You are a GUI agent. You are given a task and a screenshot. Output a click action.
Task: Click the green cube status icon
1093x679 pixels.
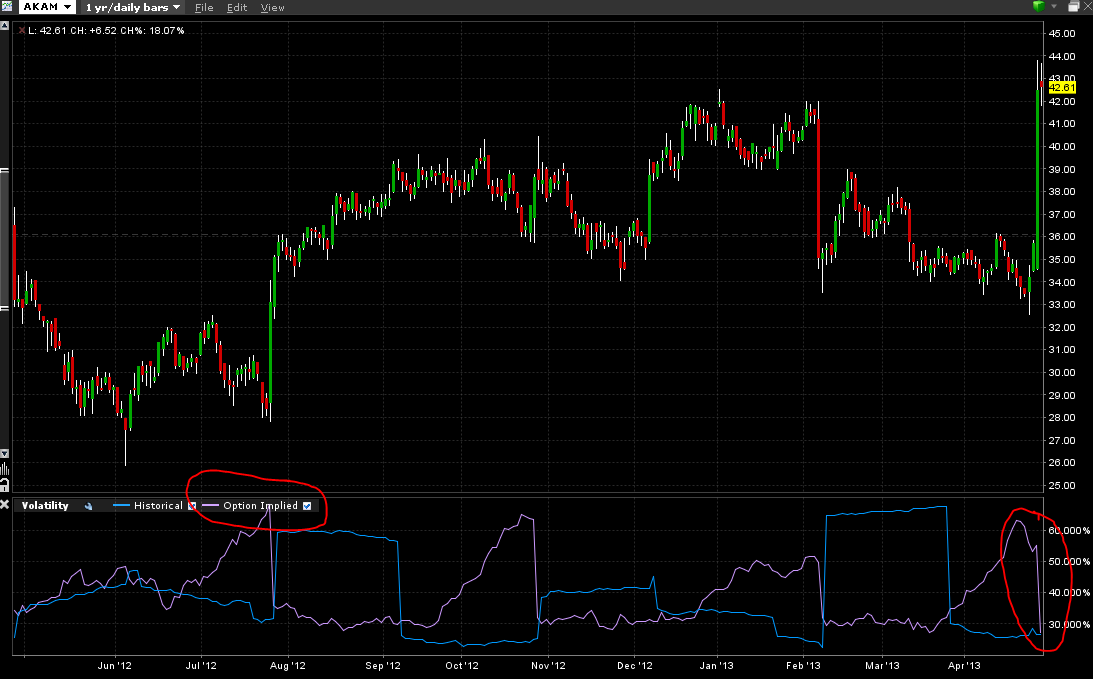tap(1039, 6)
